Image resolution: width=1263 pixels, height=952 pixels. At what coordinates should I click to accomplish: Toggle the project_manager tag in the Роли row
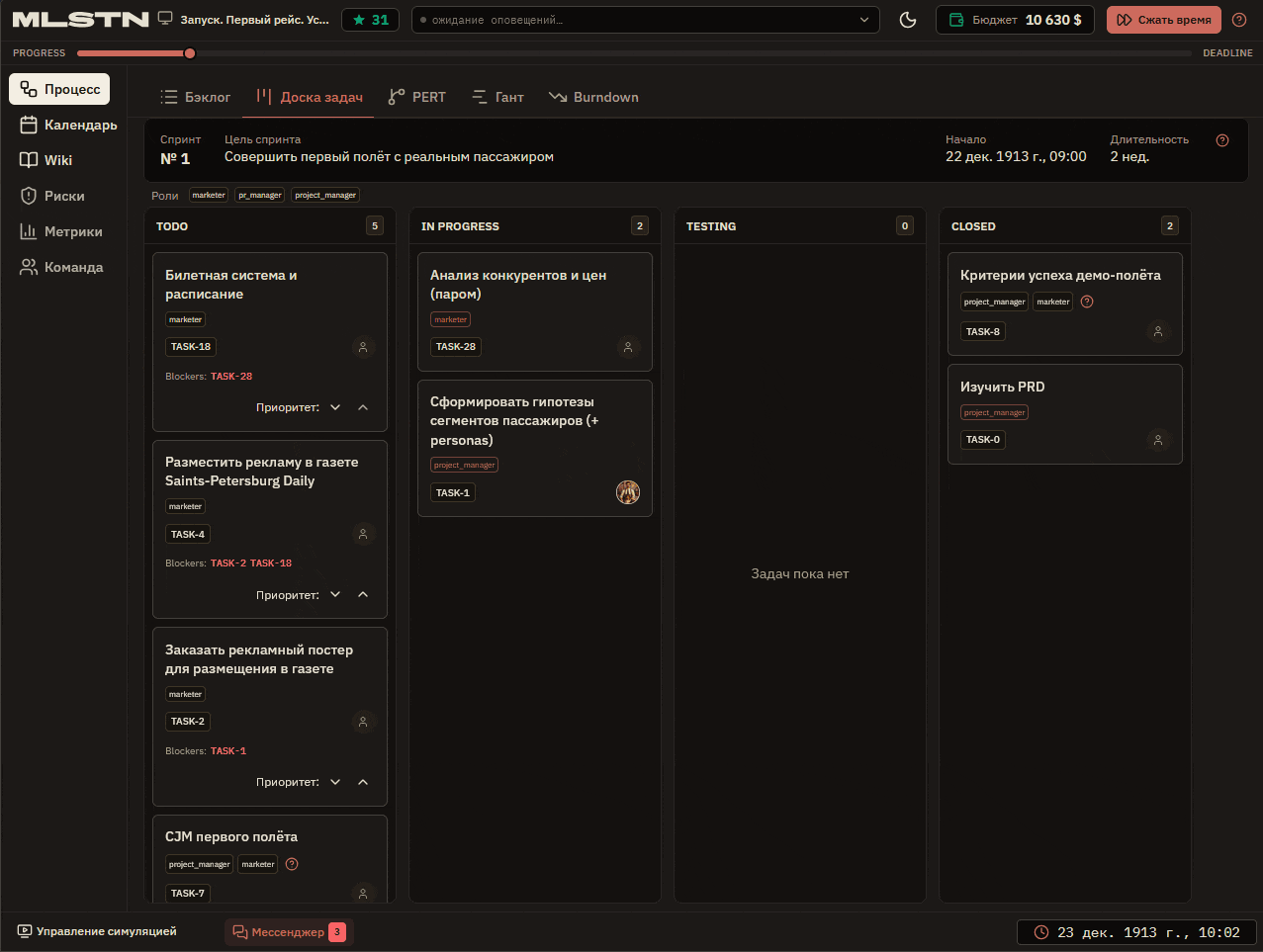[325, 195]
